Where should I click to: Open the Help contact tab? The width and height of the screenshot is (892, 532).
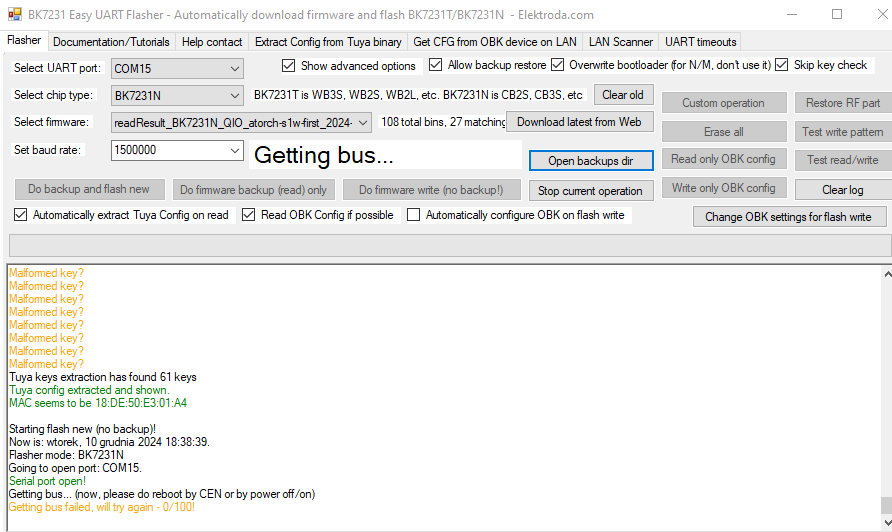click(x=212, y=42)
